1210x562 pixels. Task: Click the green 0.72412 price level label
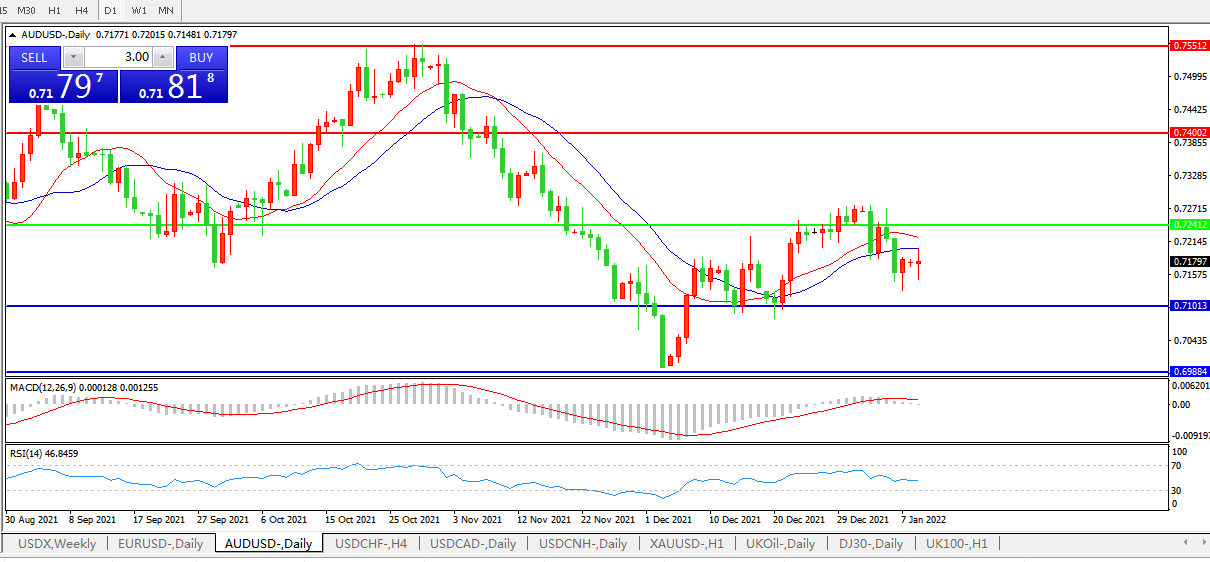tap(1189, 225)
